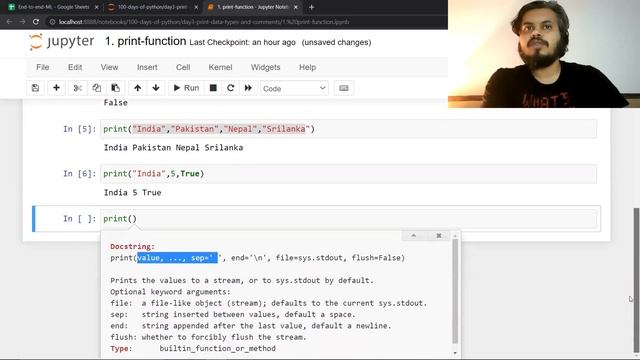This screenshot has height=360, width=640.
Task: Insert a cell below with plus icon
Action: pos(56,88)
